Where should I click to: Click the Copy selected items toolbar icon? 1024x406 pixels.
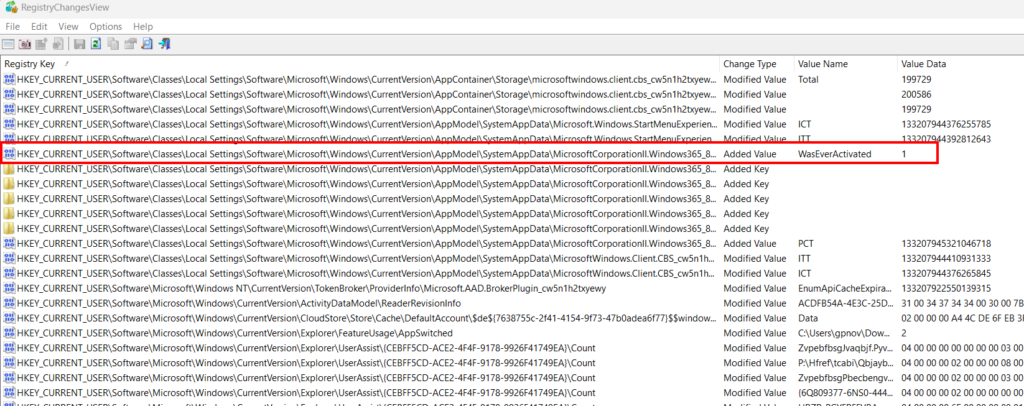click(113, 44)
